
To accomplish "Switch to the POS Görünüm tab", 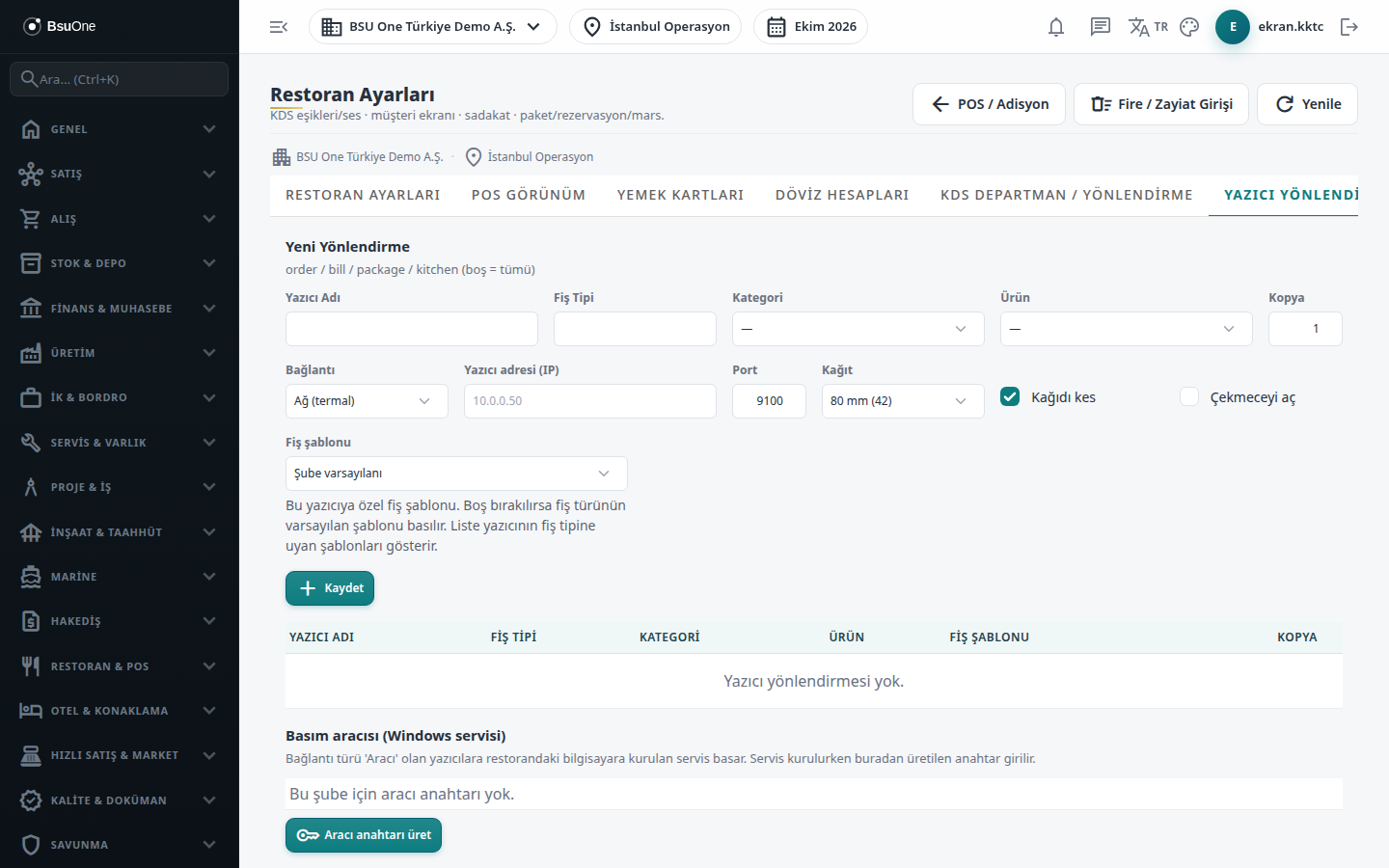I will pos(529,195).
